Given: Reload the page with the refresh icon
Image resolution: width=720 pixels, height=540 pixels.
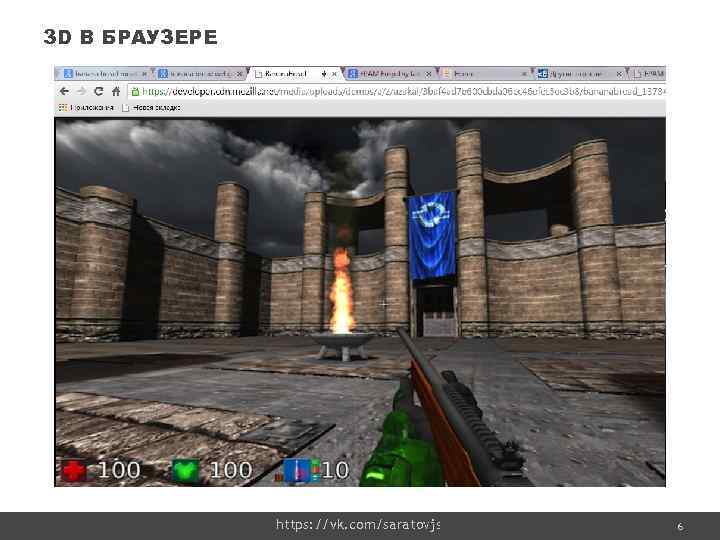Looking at the screenshot, I should pos(98,91).
